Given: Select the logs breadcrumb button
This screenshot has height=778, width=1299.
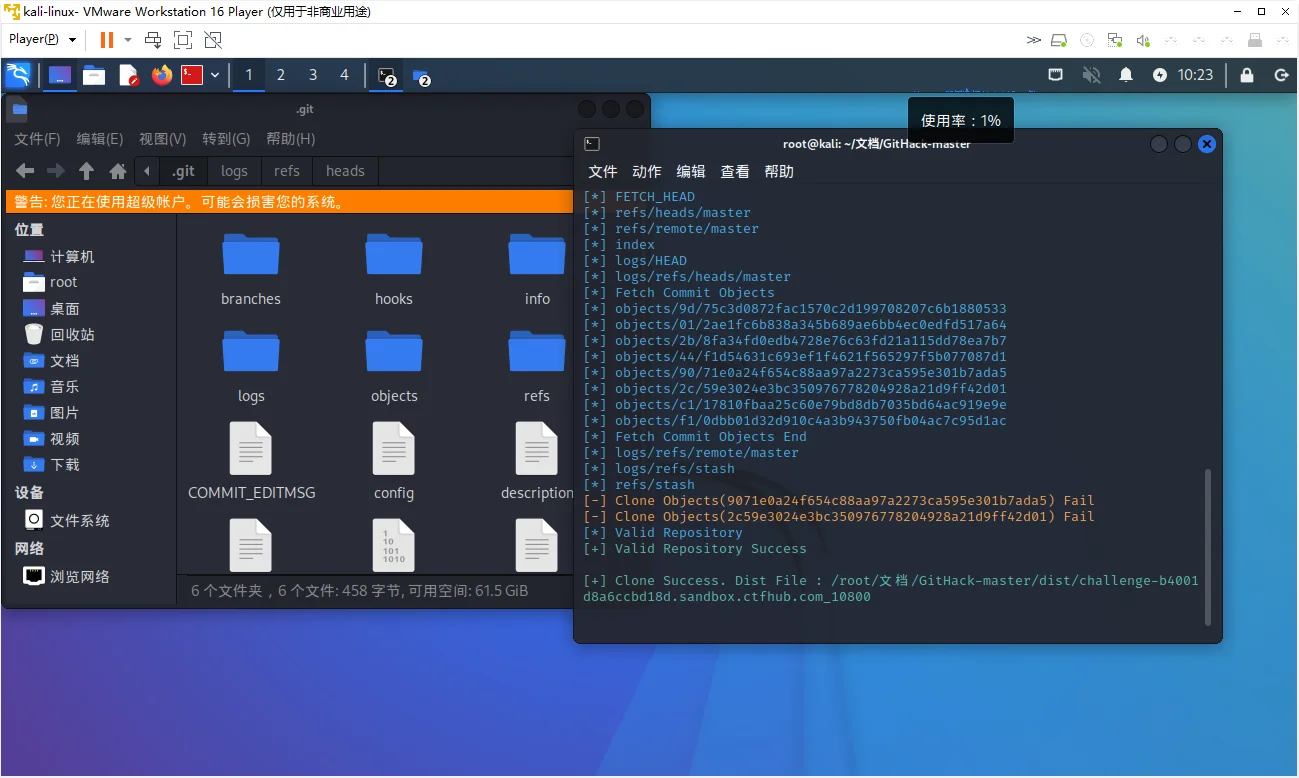Looking at the screenshot, I should click(234, 171).
